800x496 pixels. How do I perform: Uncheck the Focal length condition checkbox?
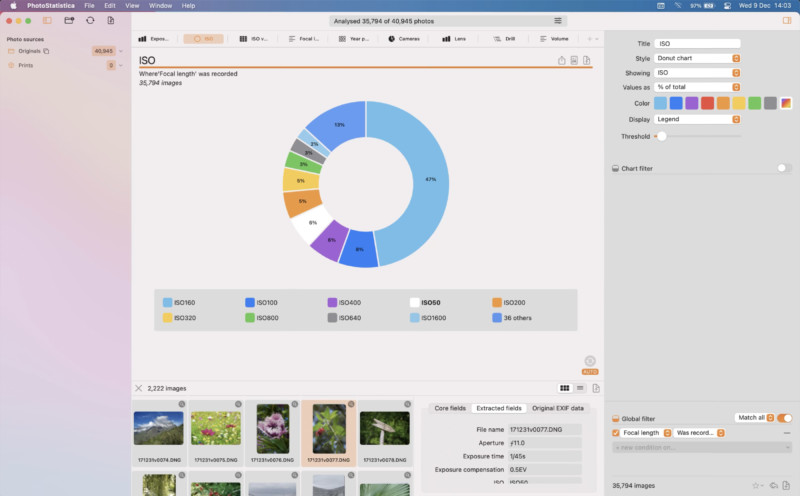(x=615, y=433)
